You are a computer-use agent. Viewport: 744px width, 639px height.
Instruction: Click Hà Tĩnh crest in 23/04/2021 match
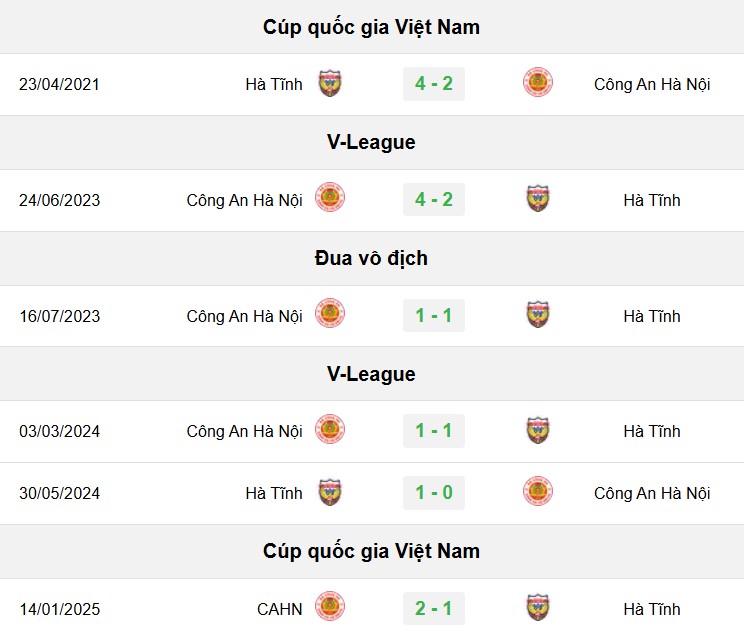[x=330, y=83]
